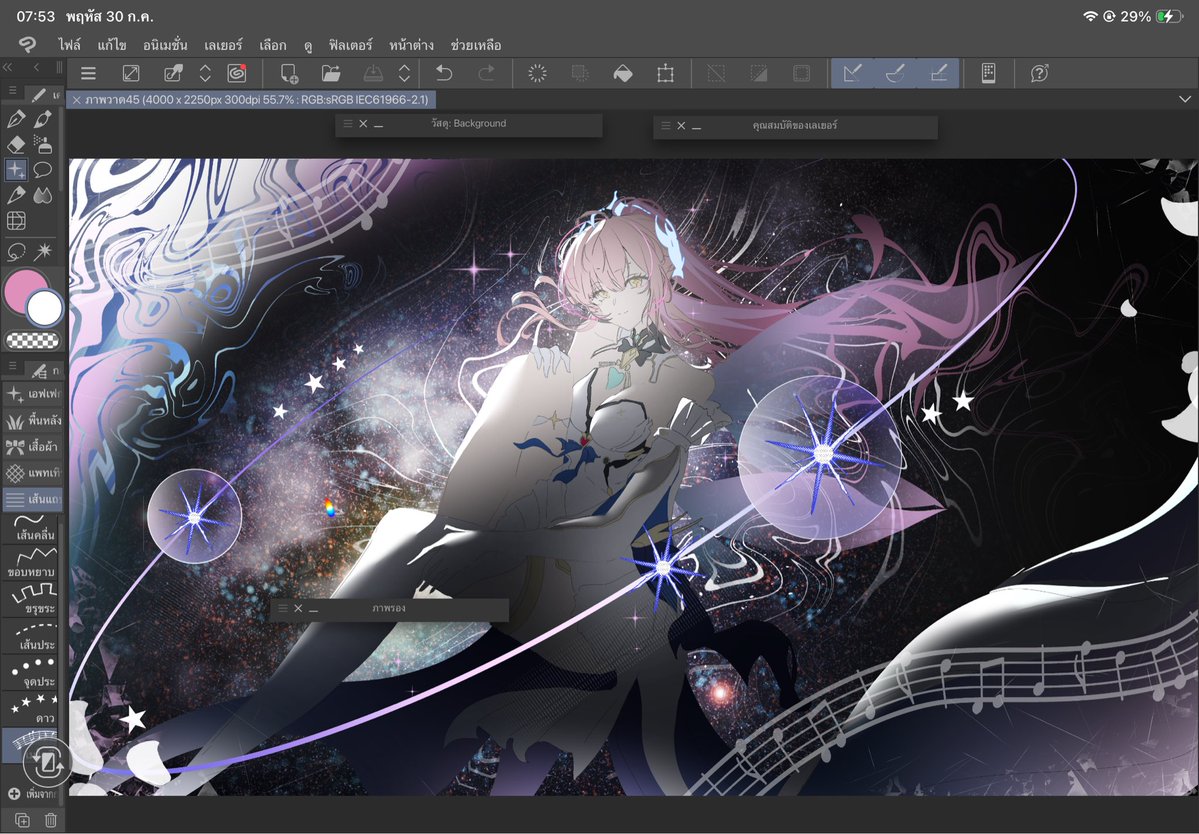The height and width of the screenshot is (834, 1199).
Task: Expand the canvas tab list chevron
Action: [x=1184, y=99]
